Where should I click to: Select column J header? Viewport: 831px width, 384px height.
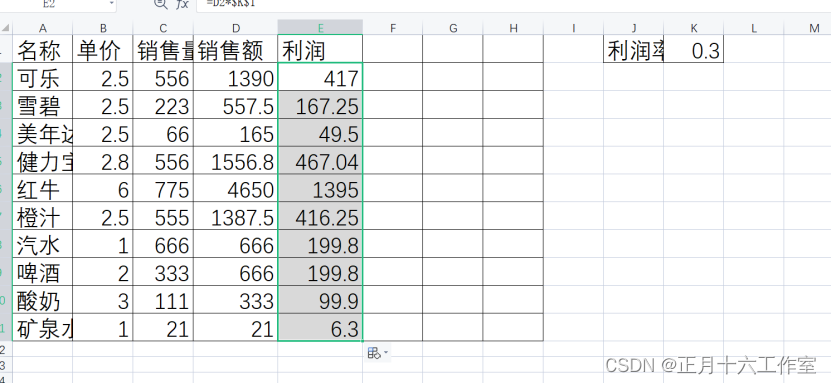[x=634, y=28]
